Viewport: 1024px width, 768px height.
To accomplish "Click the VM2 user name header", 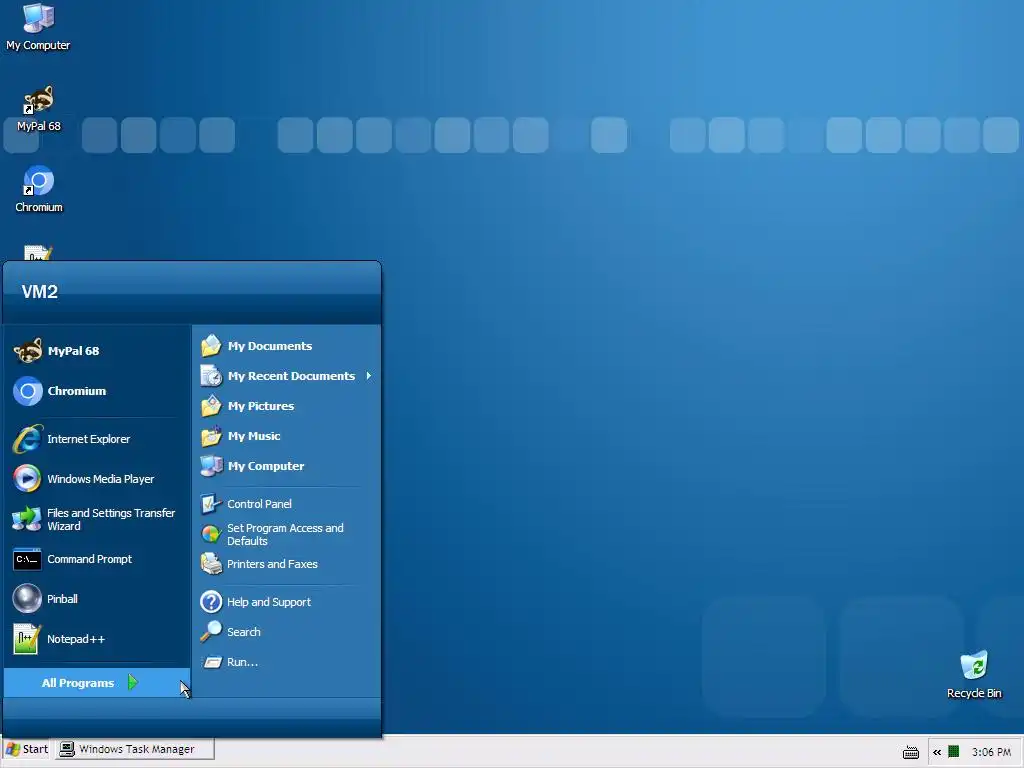I will (40, 291).
